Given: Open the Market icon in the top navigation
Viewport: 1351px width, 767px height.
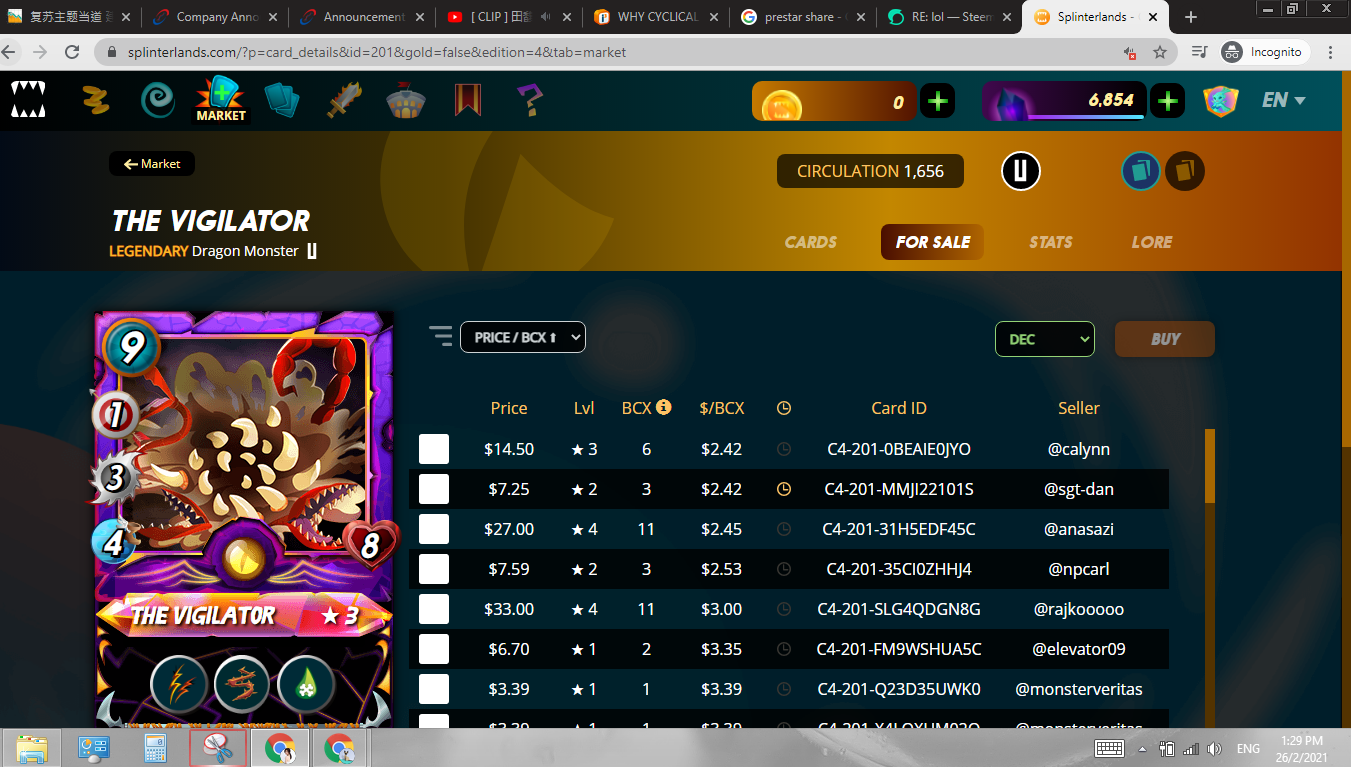Looking at the screenshot, I should tap(221, 100).
